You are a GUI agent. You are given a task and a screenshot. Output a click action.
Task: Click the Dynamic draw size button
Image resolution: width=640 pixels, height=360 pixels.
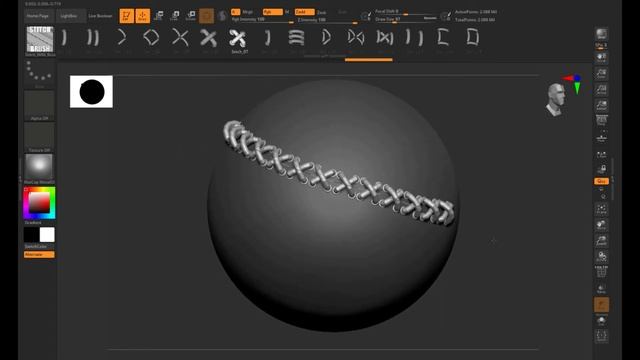(x=430, y=18)
